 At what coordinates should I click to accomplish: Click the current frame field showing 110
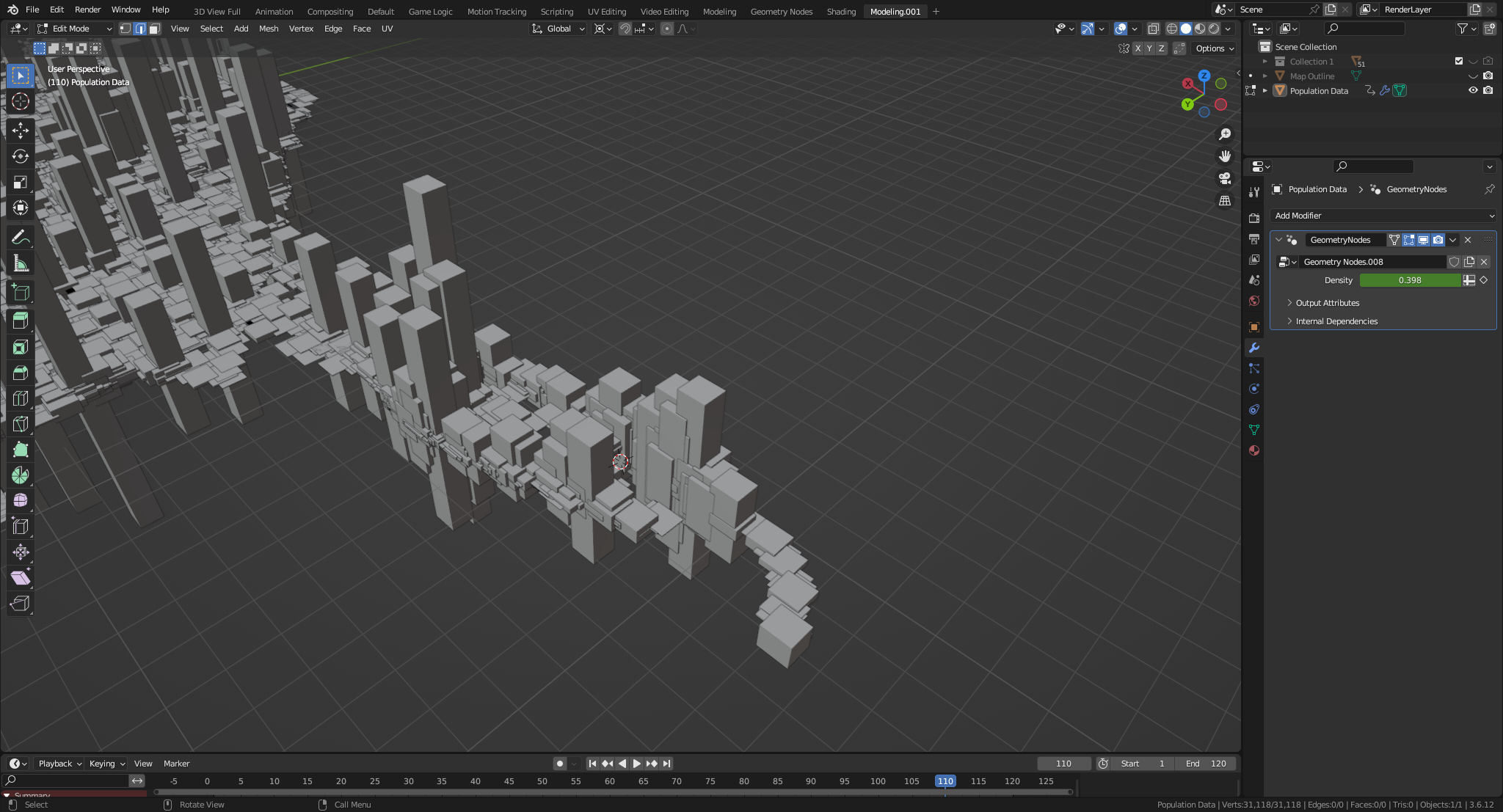click(1063, 764)
